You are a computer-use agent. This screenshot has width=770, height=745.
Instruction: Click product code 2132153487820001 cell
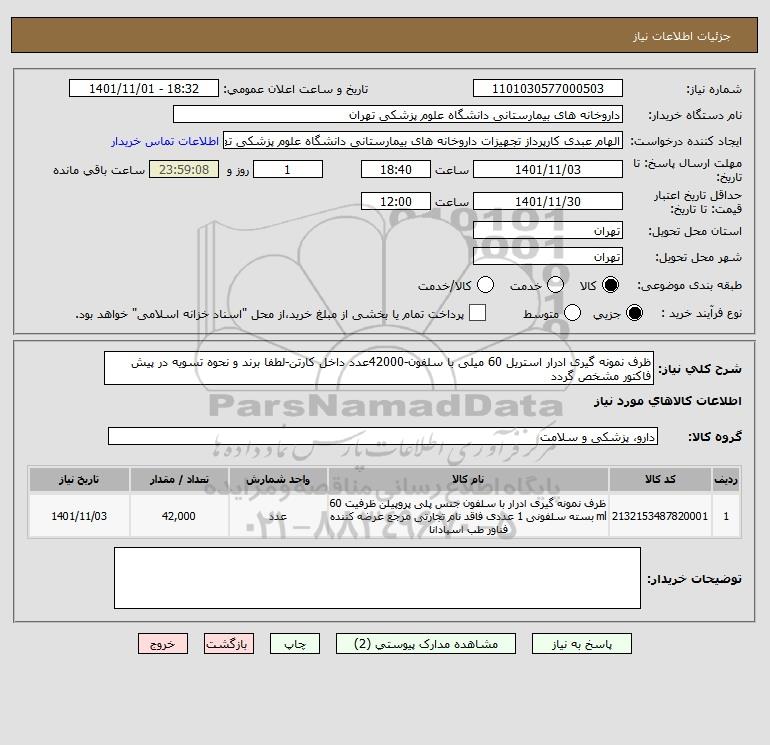click(x=660, y=516)
